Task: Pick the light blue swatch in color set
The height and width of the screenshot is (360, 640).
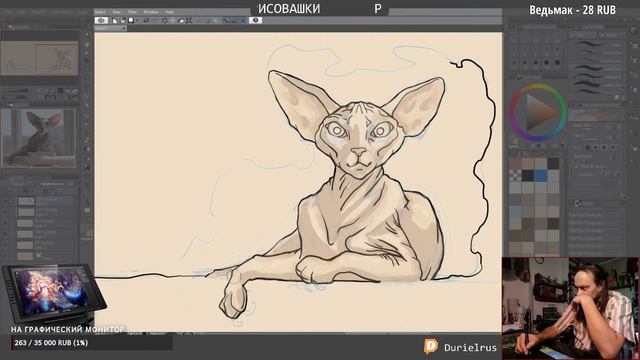Action: pyautogui.click(x=515, y=212)
